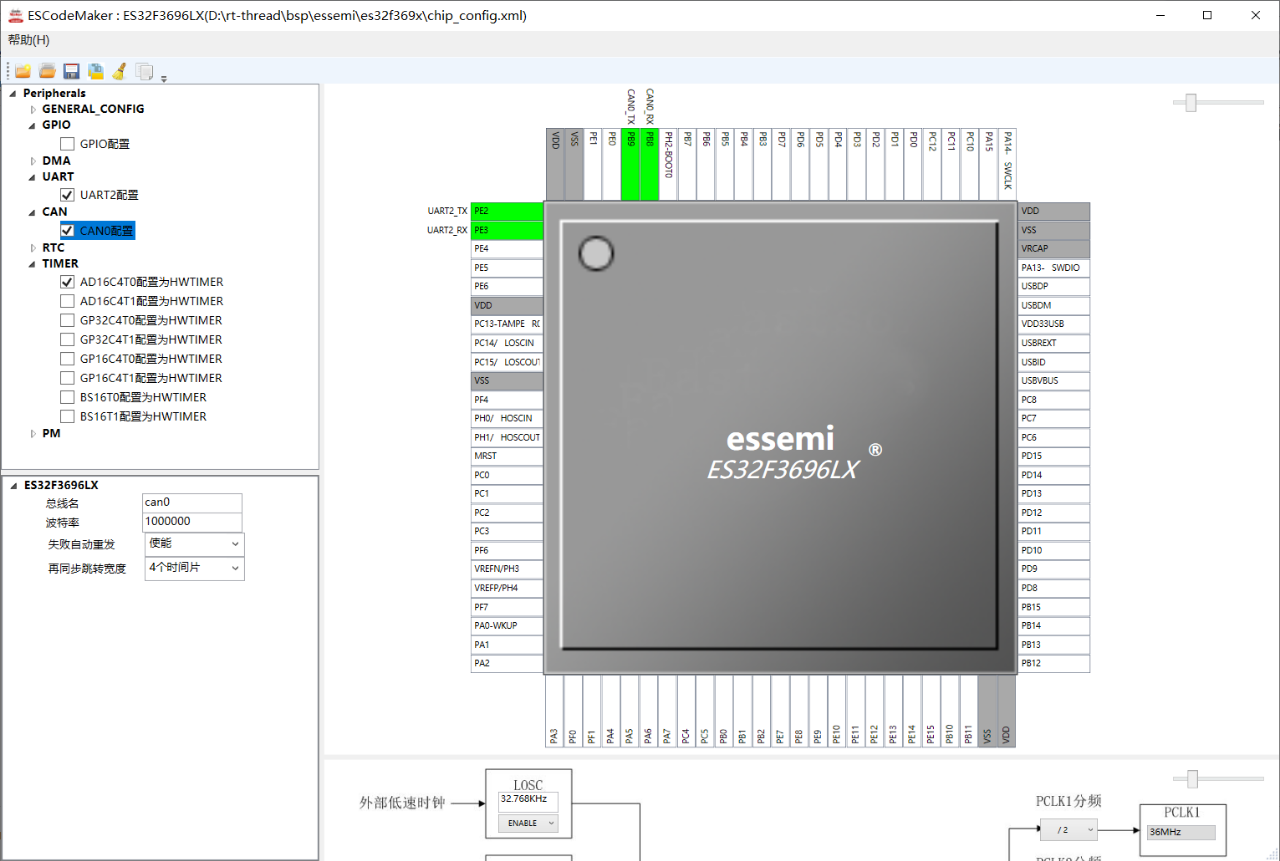Click the PD15 pin
Image resolution: width=1280 pixels, height=861 pixels.
(x=1054, y=456)
